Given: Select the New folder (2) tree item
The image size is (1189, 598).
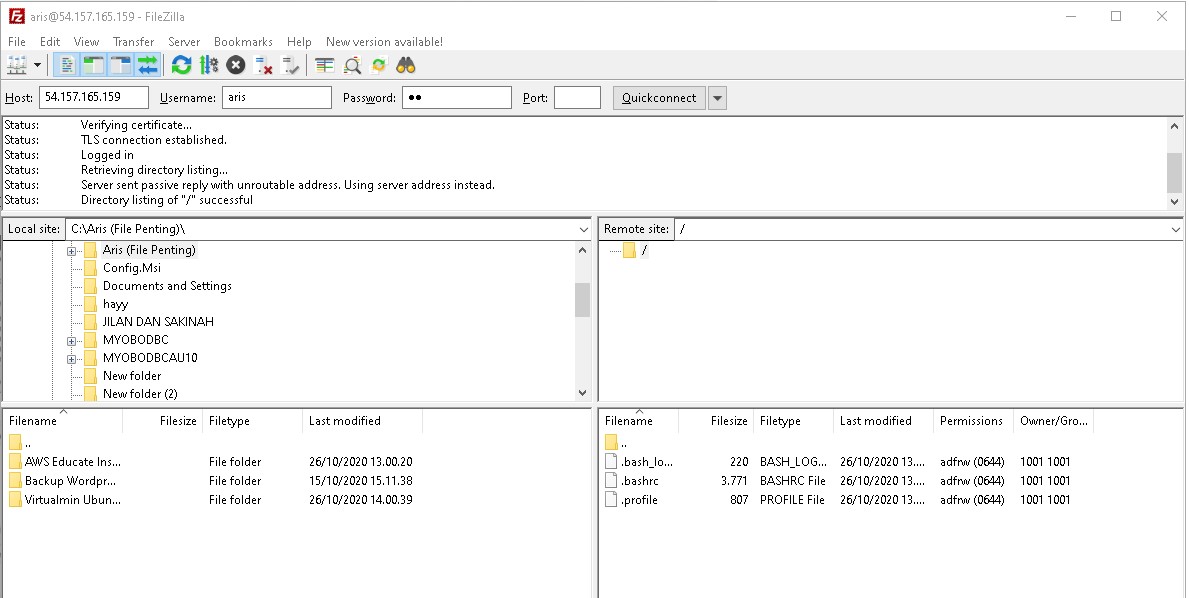Looking at the screenshot, I should [x=140, y=393].
